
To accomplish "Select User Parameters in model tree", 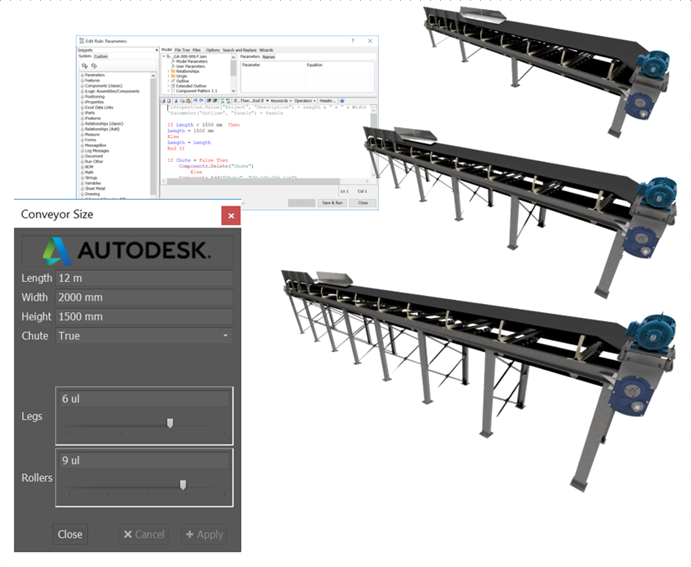I will [191, 67].
